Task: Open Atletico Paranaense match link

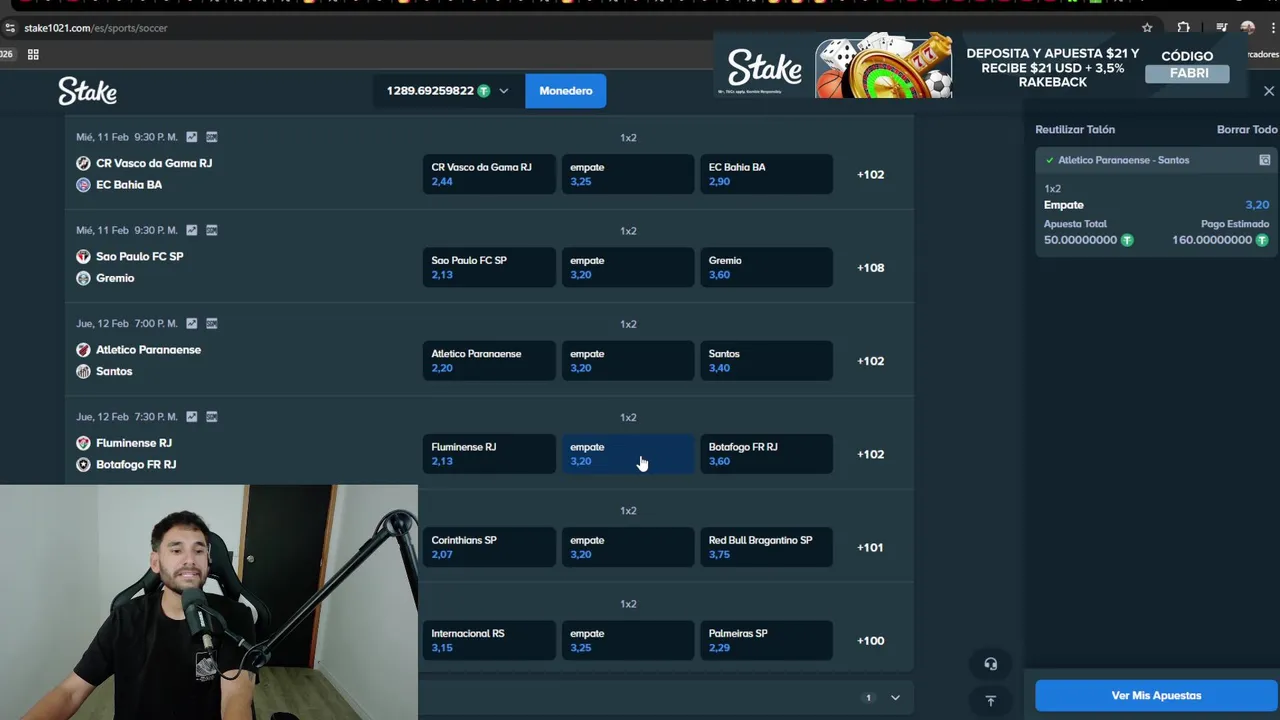Action: point(148,350)
